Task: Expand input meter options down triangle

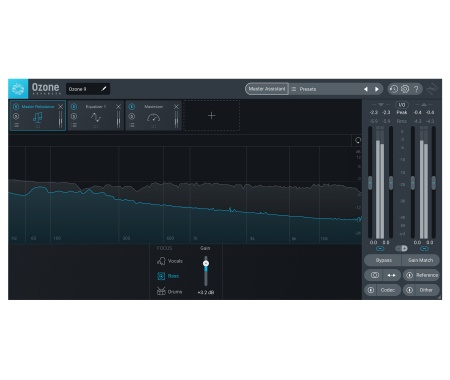Action: pos(381,105)
